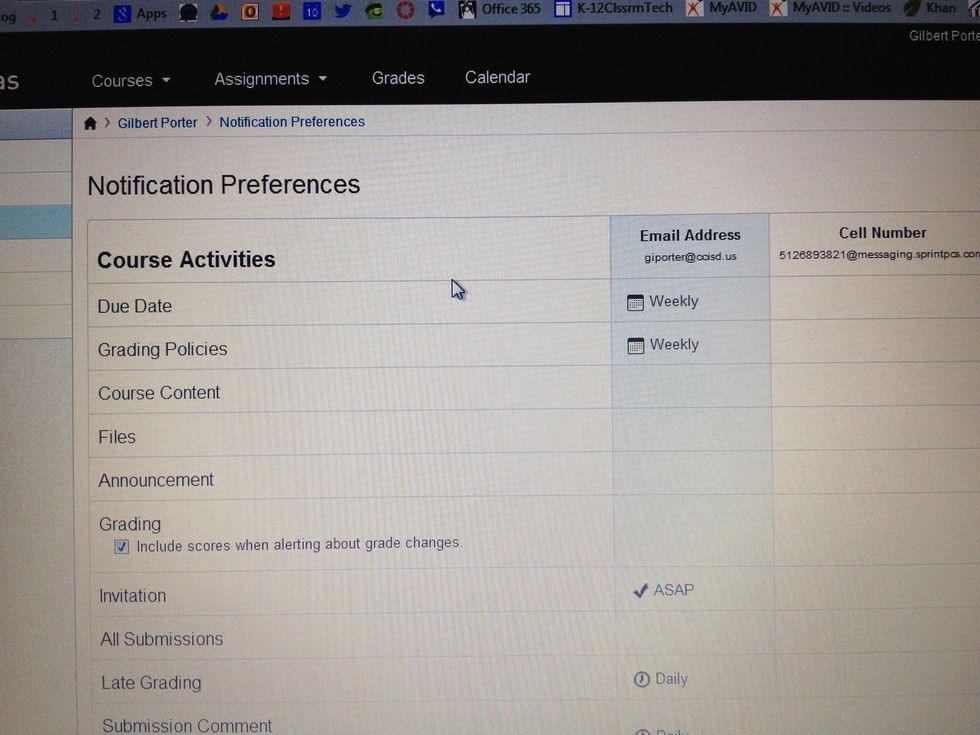Open the MyAVID :: Videos bookmark
This screenshot has height=735, width=980.
(x=830, y=8)
